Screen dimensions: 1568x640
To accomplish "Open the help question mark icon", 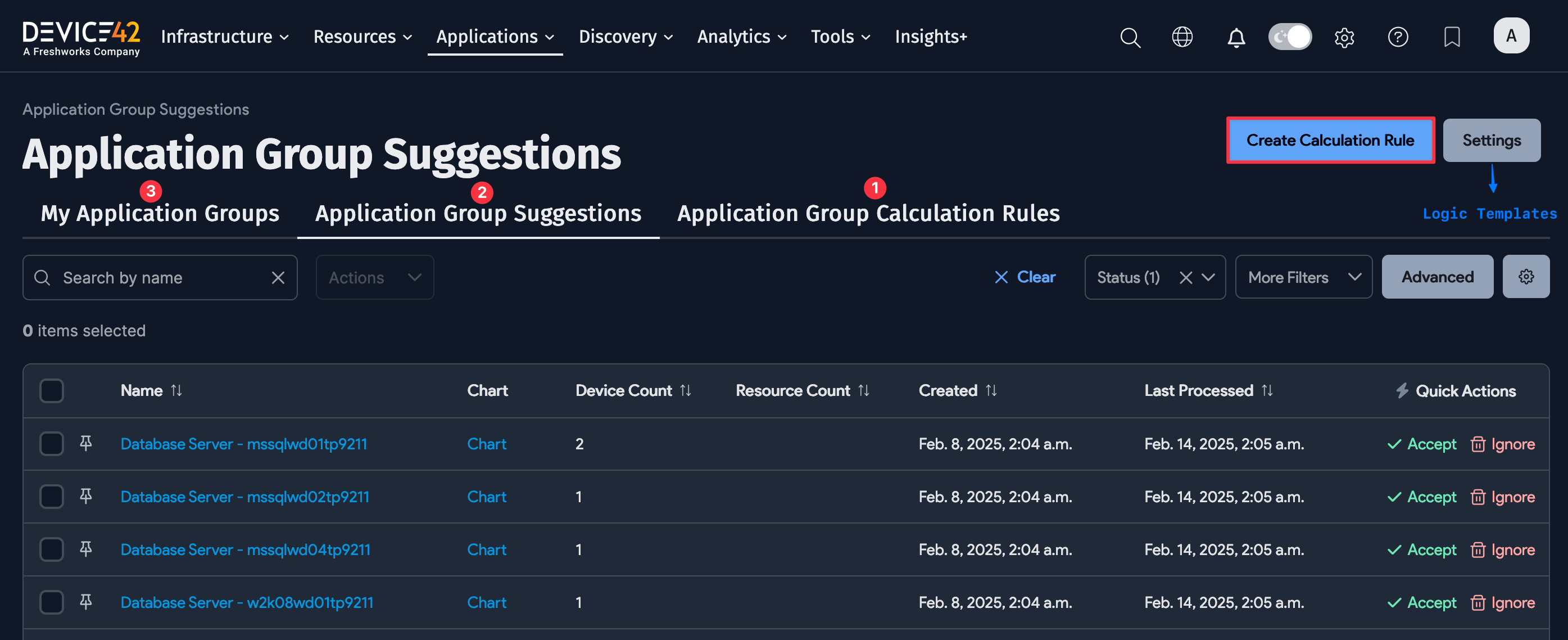I will coord(1398,37).
